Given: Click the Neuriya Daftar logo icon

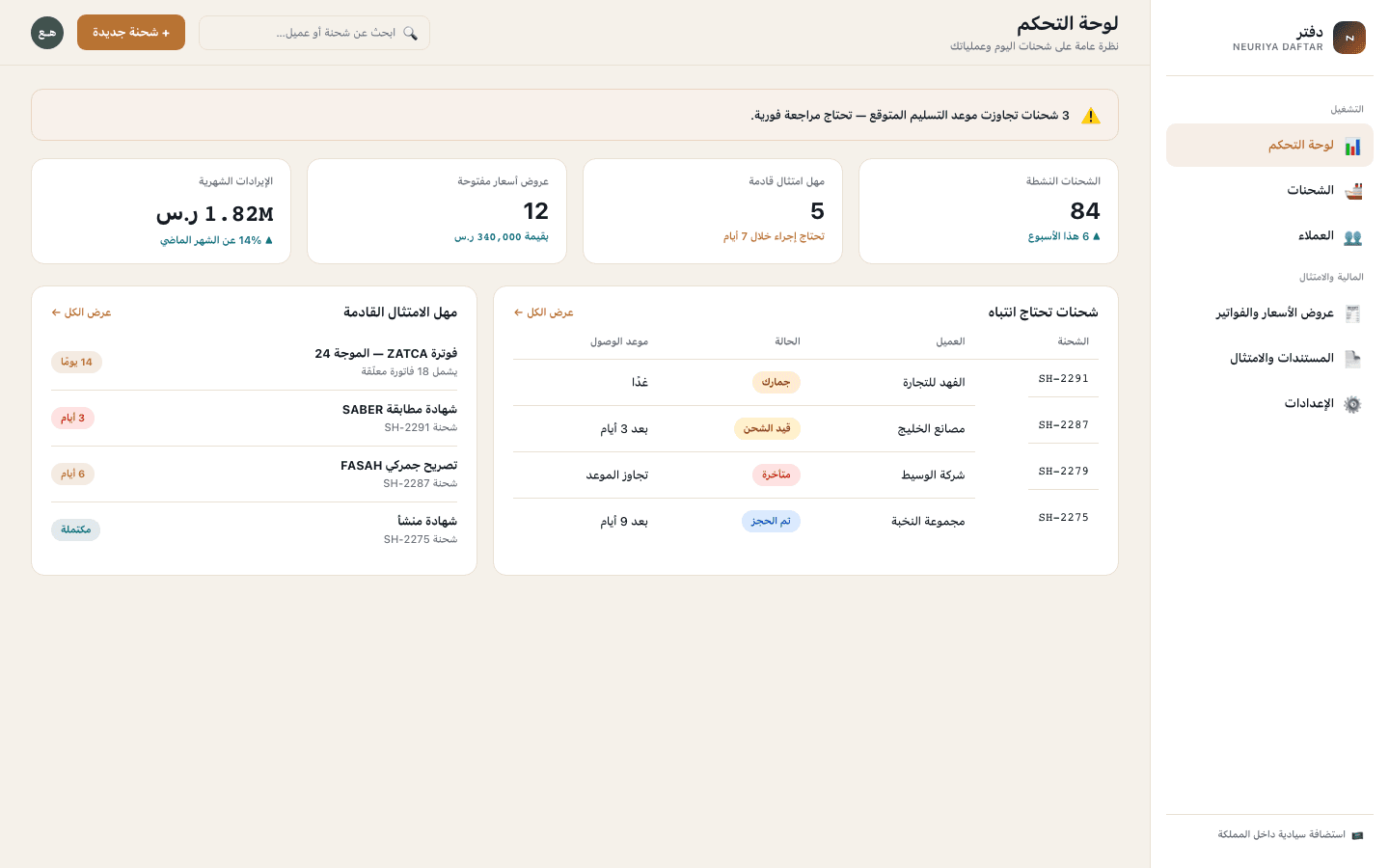Looking at the screenshot, I should click(x=1349, y=38).
